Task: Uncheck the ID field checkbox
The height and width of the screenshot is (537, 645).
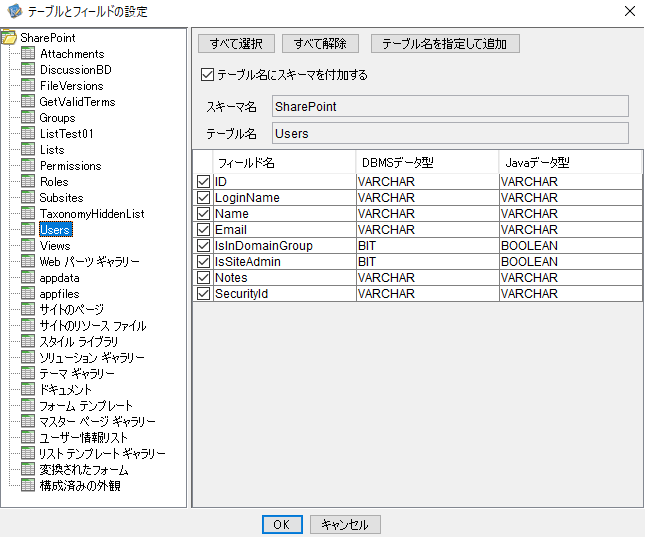Action: coord(204,181)
